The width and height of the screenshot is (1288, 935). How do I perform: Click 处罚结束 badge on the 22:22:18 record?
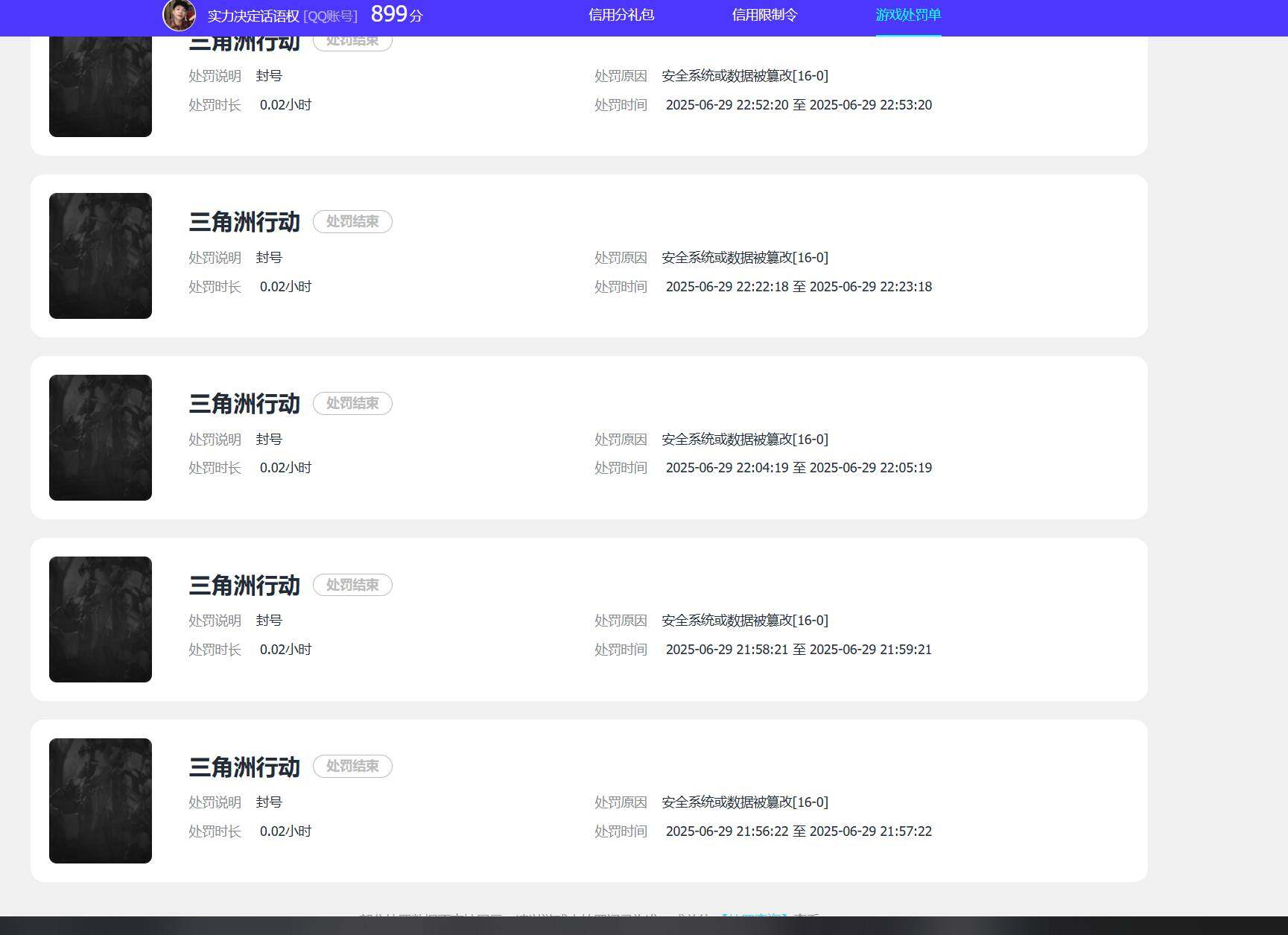[352, 221]
